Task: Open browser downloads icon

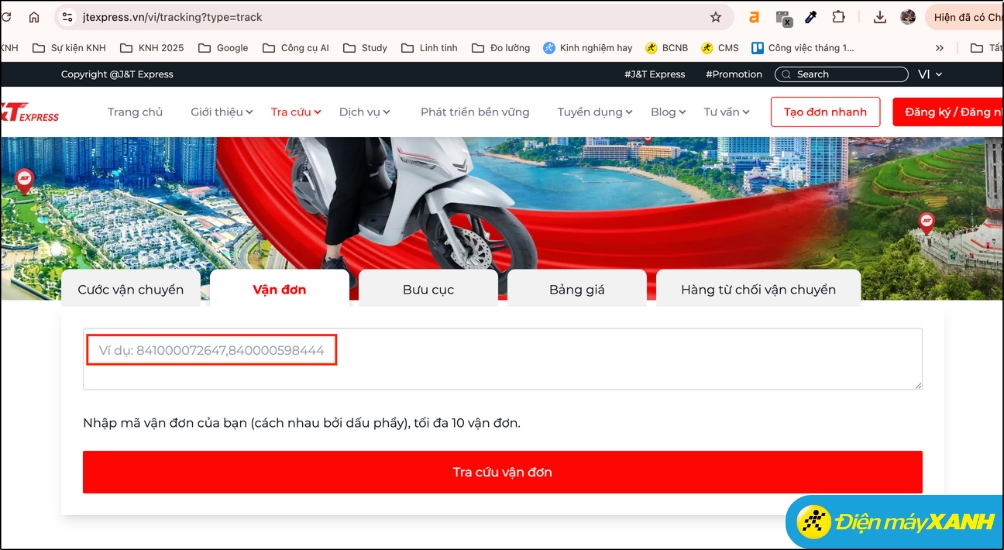Action: (880, 17)
